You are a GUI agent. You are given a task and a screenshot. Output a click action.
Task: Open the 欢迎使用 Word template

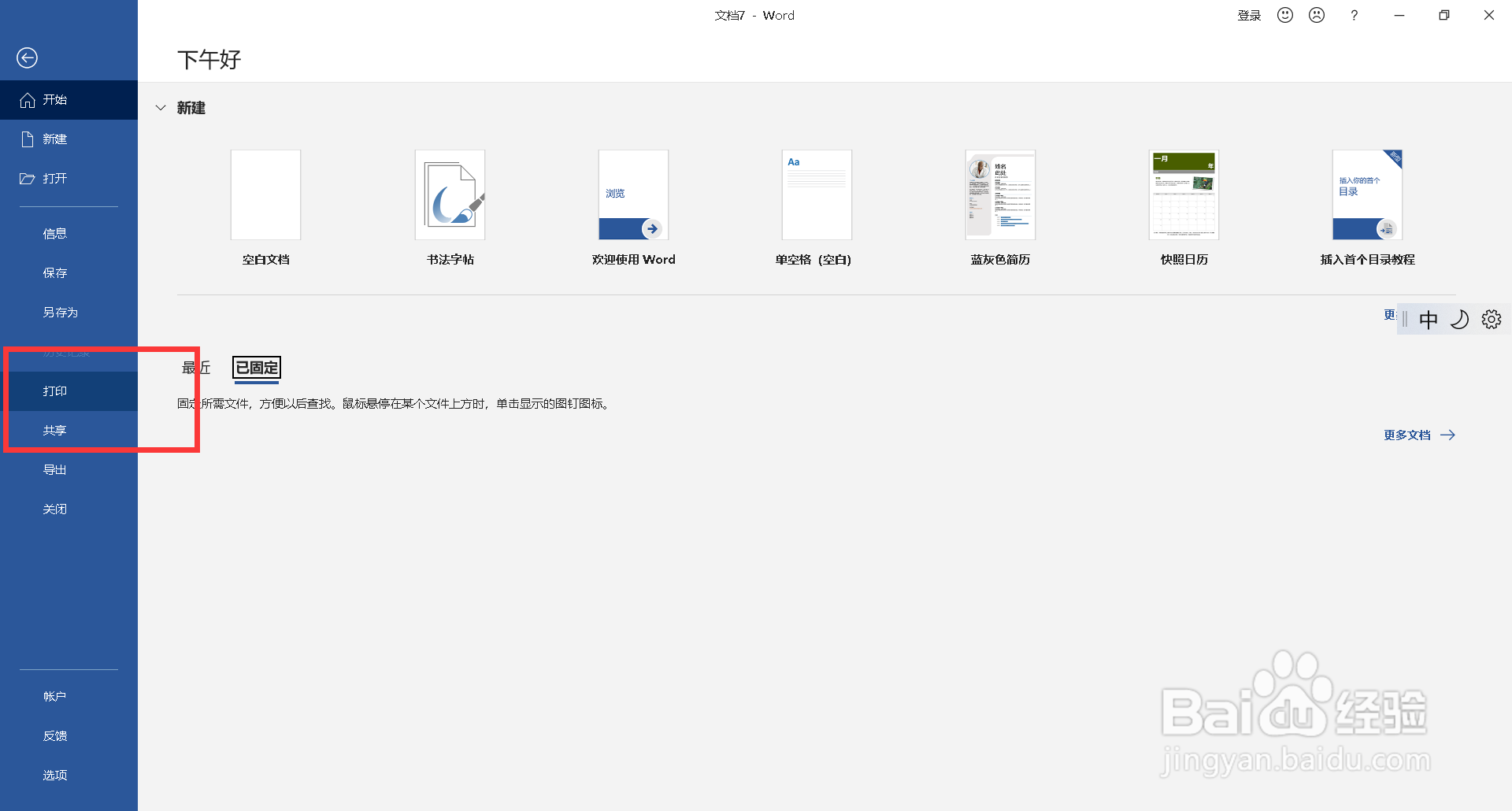click(x=633, y=209)
